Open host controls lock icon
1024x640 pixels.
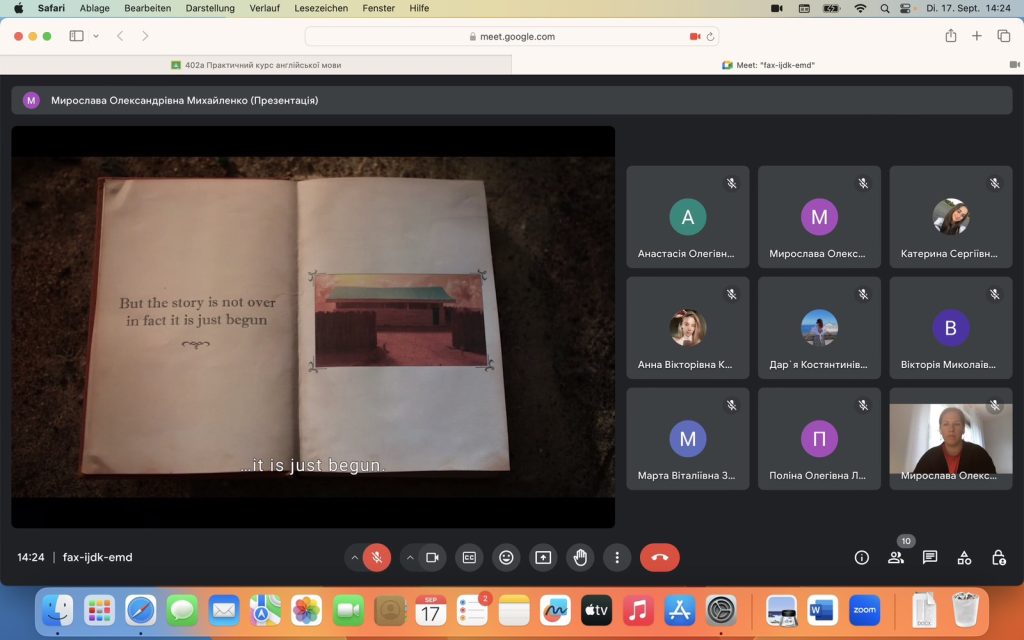tap(998, 557)
